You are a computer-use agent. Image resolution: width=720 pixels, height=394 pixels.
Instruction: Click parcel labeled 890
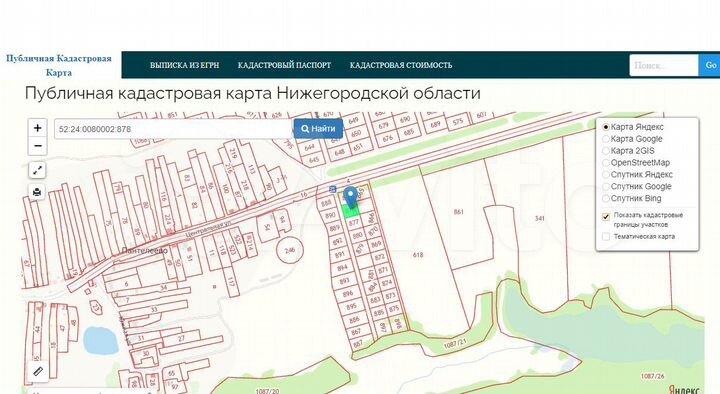tap(330, 215)
